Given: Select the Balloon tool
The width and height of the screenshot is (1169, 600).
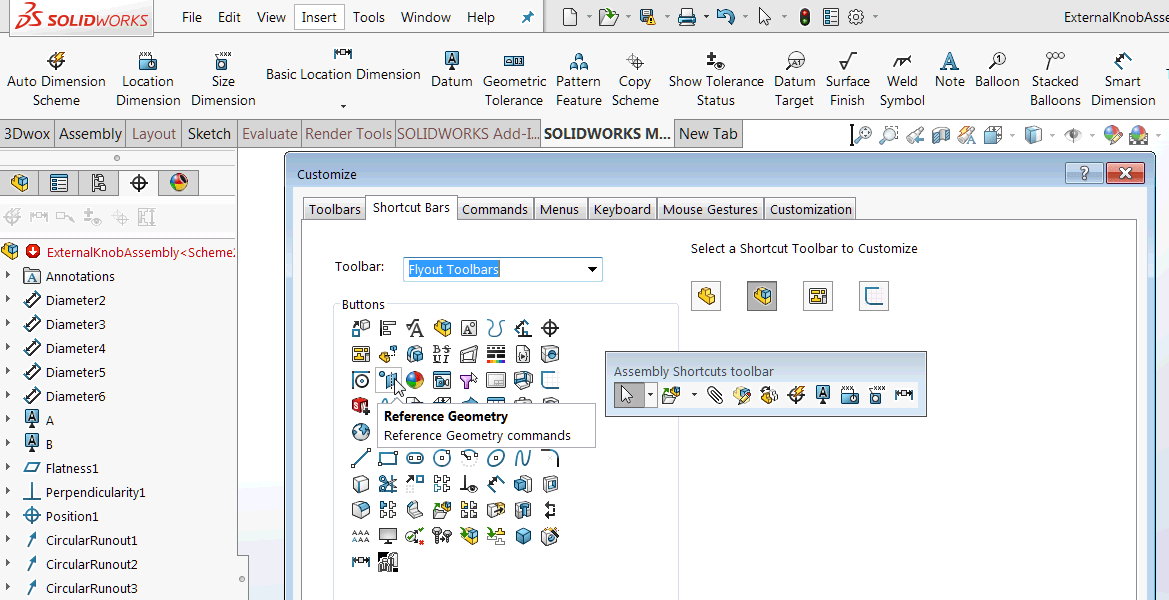Looking at the screenshot, I should click(997, 70).
